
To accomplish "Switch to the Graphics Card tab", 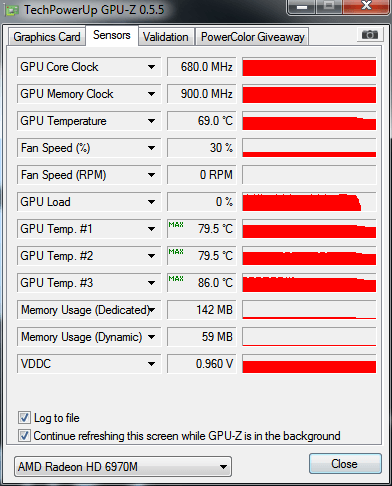I will coord(47,37).
